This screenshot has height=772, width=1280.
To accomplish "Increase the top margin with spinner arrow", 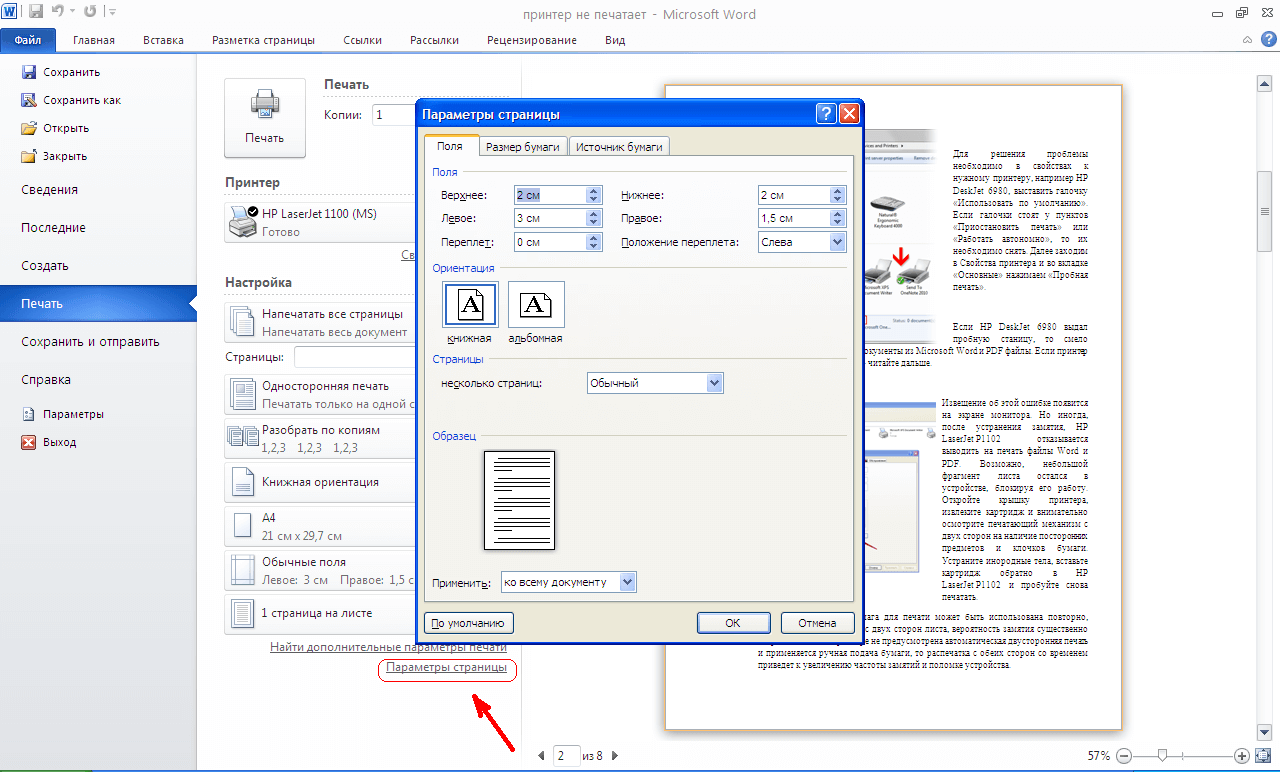I will pos(594,190).
